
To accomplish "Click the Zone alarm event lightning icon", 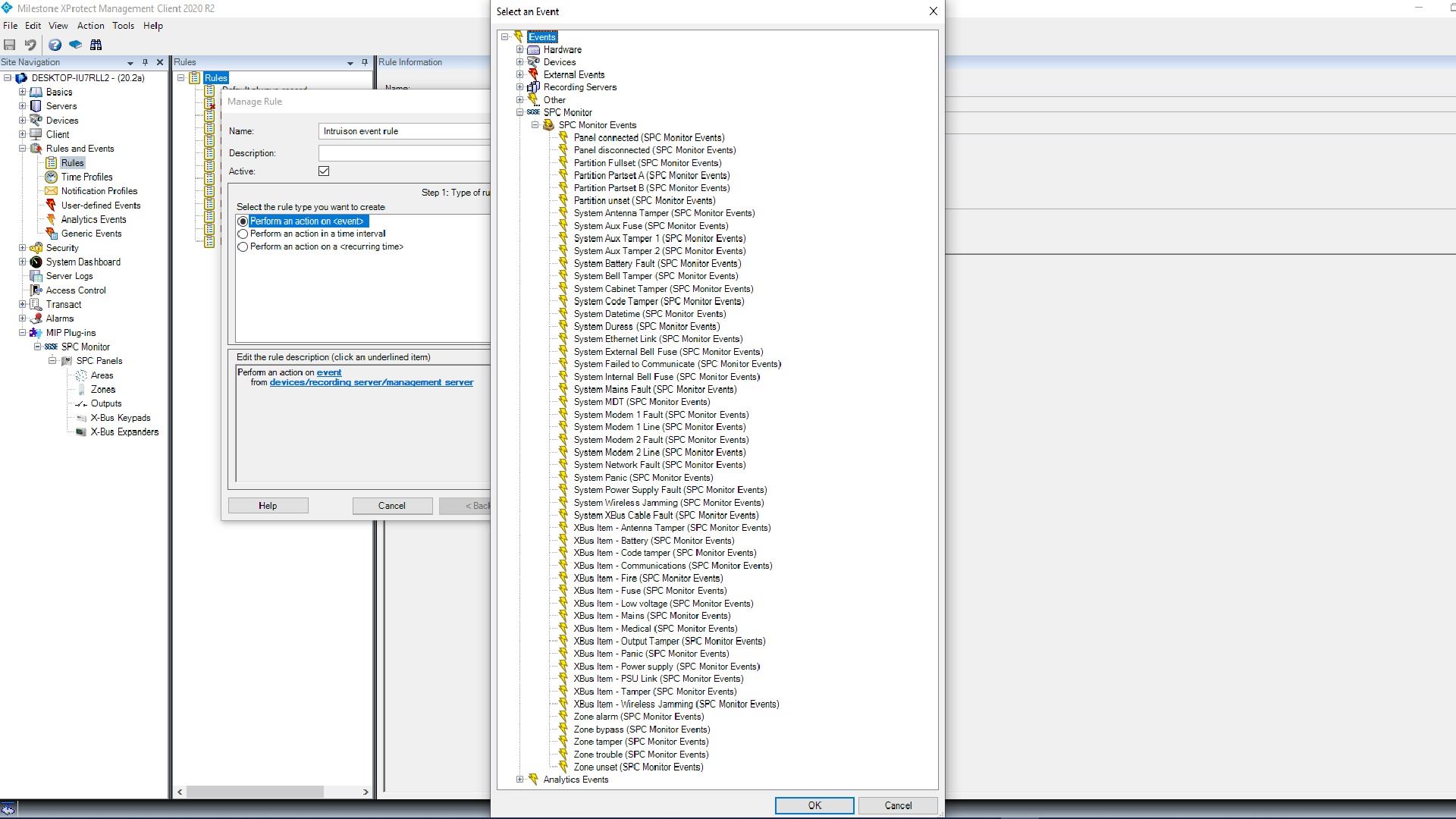I will pos(563,717).
